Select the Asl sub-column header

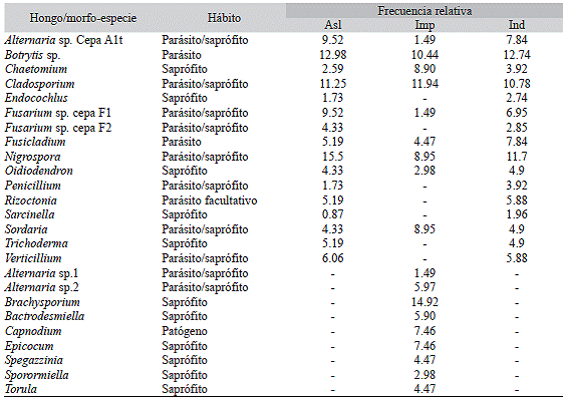tap(332, 25)
